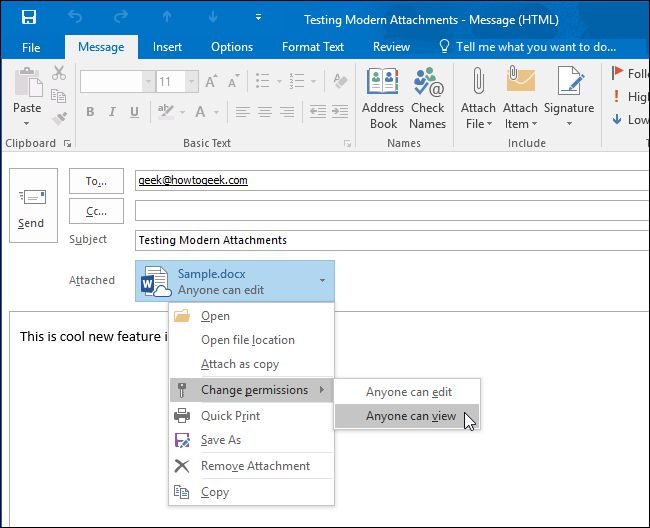The height and width of the screenshot is (528, 650).
Task: Choose Save As from the attachment menu
Action: (x=251, y=440)
